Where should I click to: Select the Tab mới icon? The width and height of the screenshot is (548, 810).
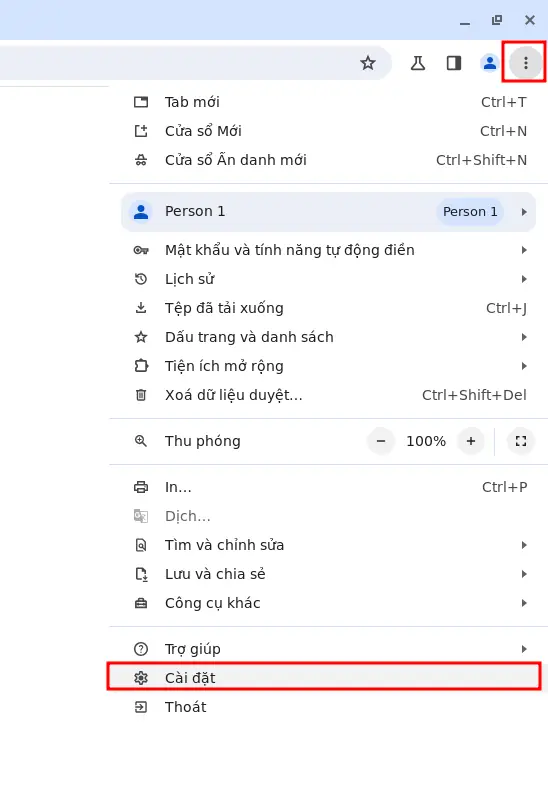(141, 102)
